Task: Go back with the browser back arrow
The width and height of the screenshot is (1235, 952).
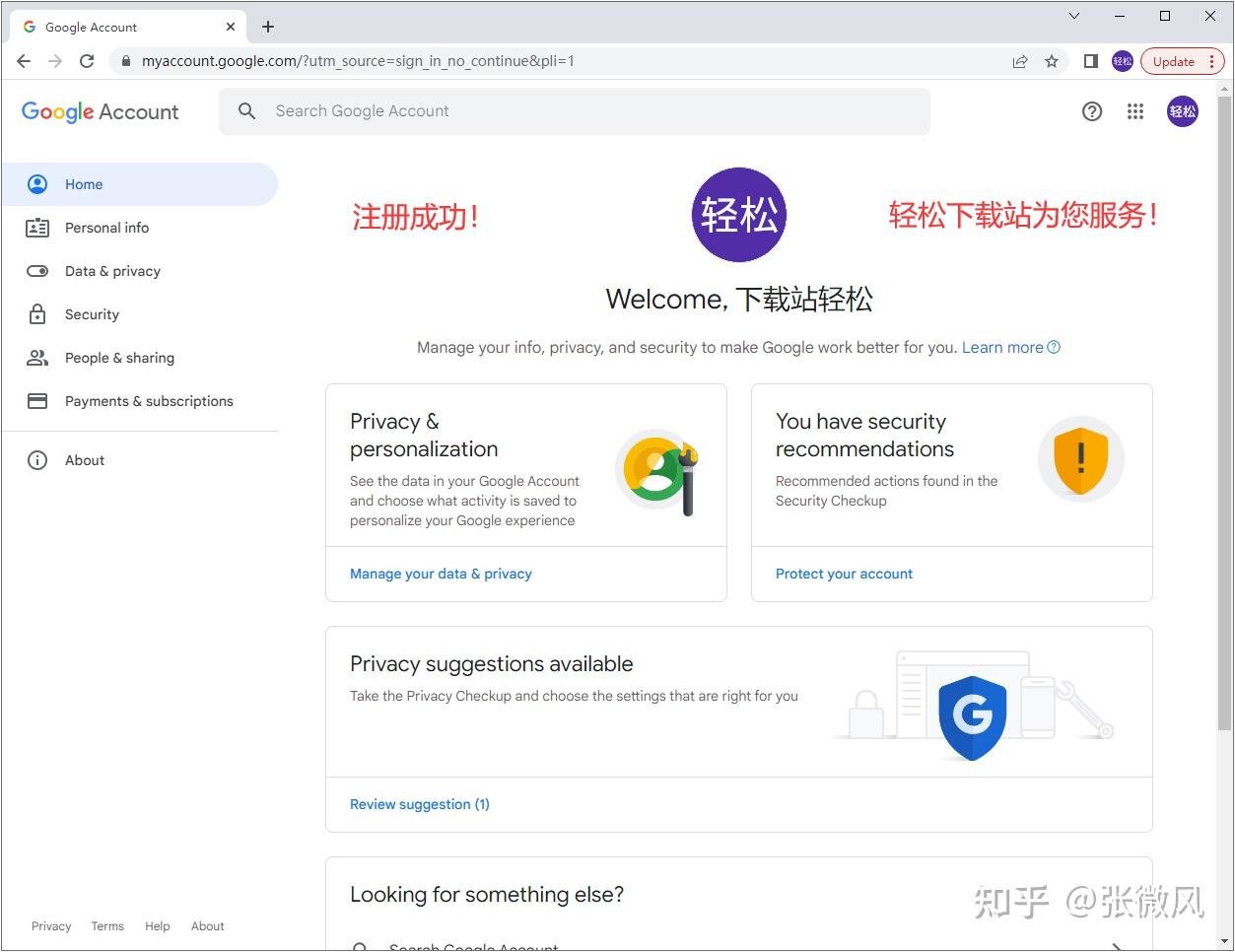Action: point(25,61)
